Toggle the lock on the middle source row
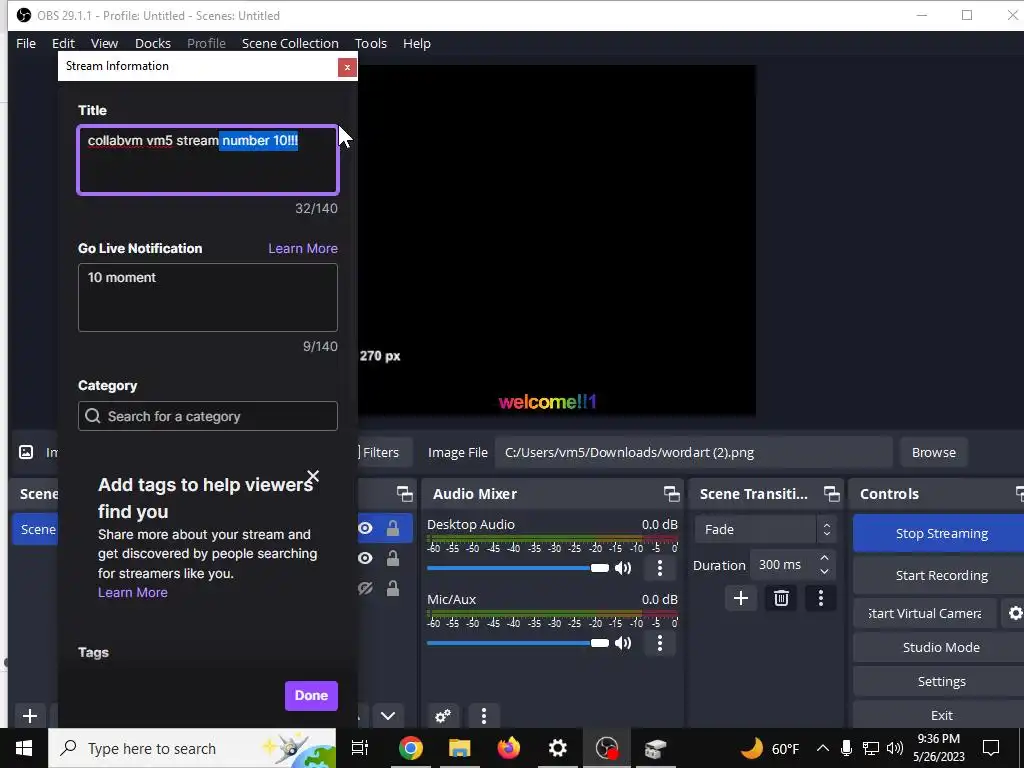 (392, 558)
